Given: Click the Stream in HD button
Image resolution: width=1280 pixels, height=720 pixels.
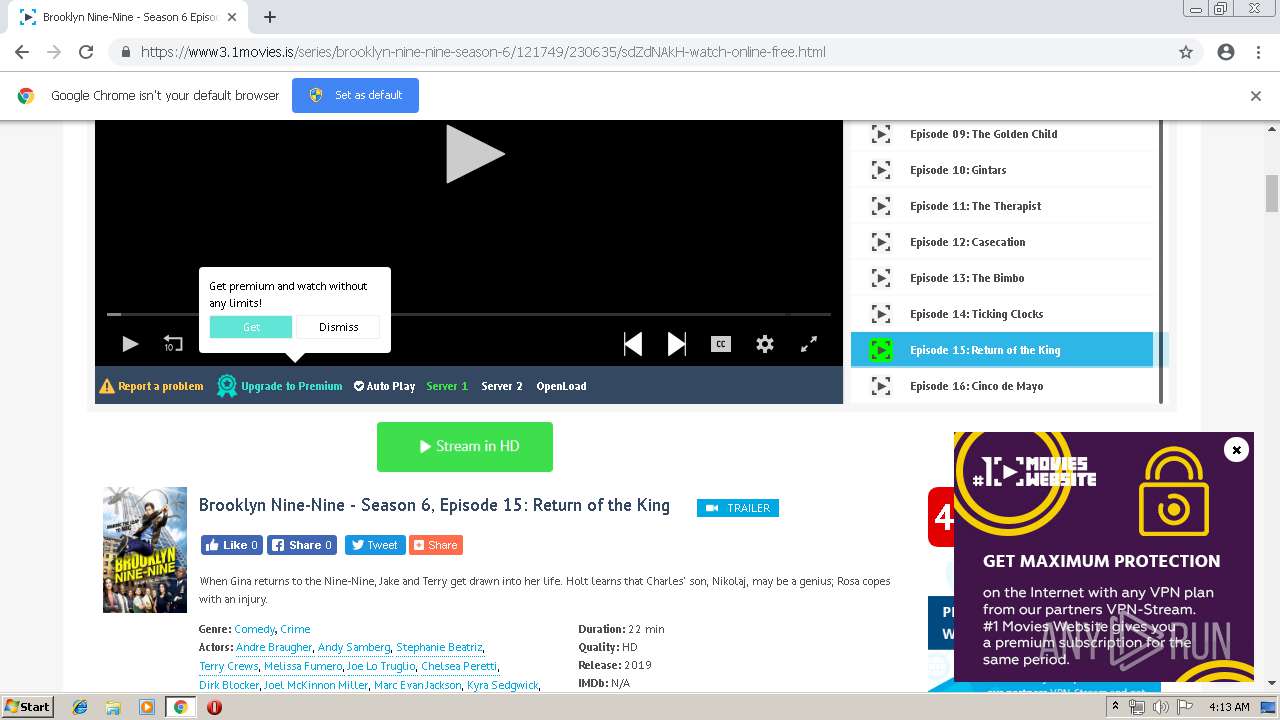Looking at the screenshot, I should click(465, 447).
